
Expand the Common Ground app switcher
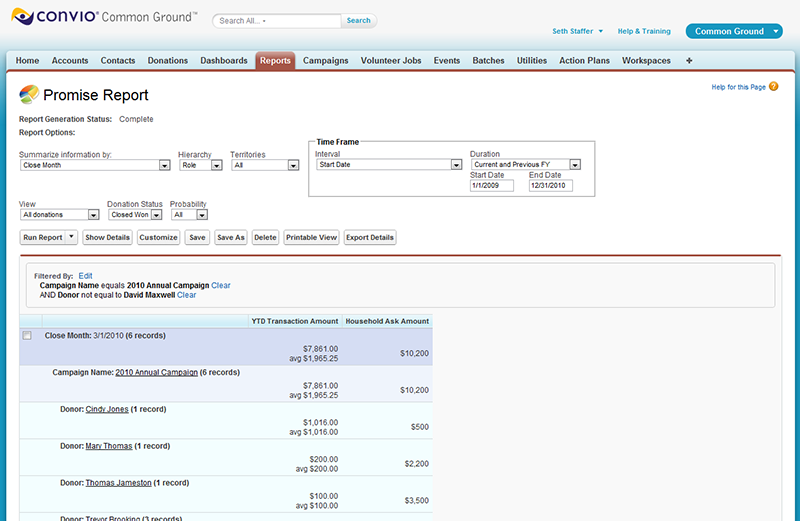click(777, 31)
